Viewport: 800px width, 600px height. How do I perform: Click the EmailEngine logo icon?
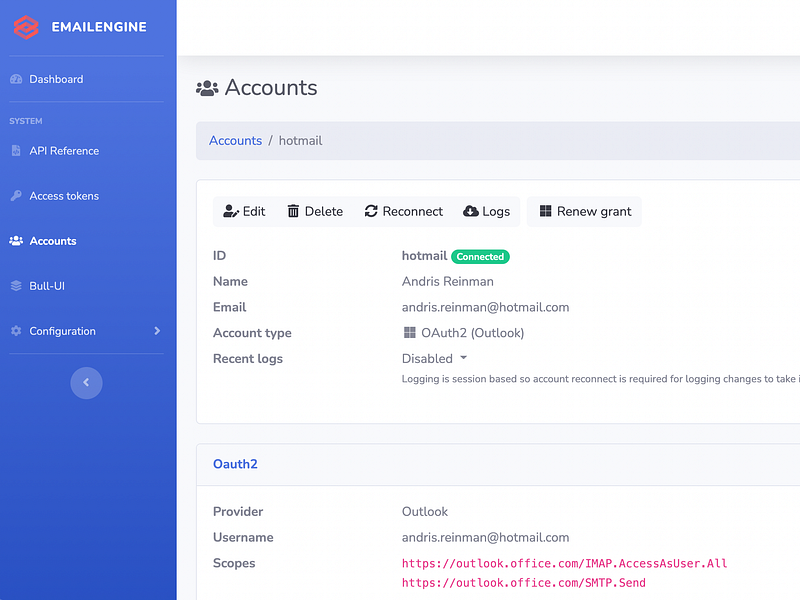click(26, 27)
